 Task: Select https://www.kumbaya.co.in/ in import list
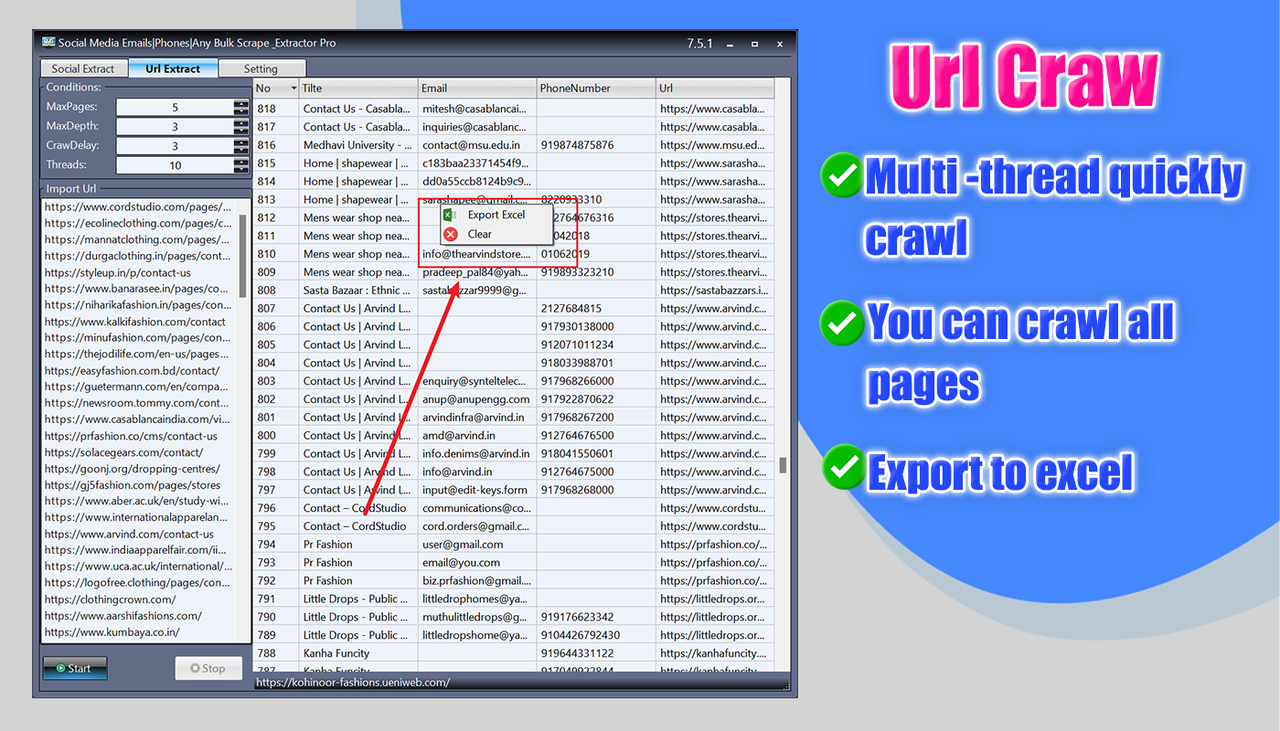click(x=112, y=632)
